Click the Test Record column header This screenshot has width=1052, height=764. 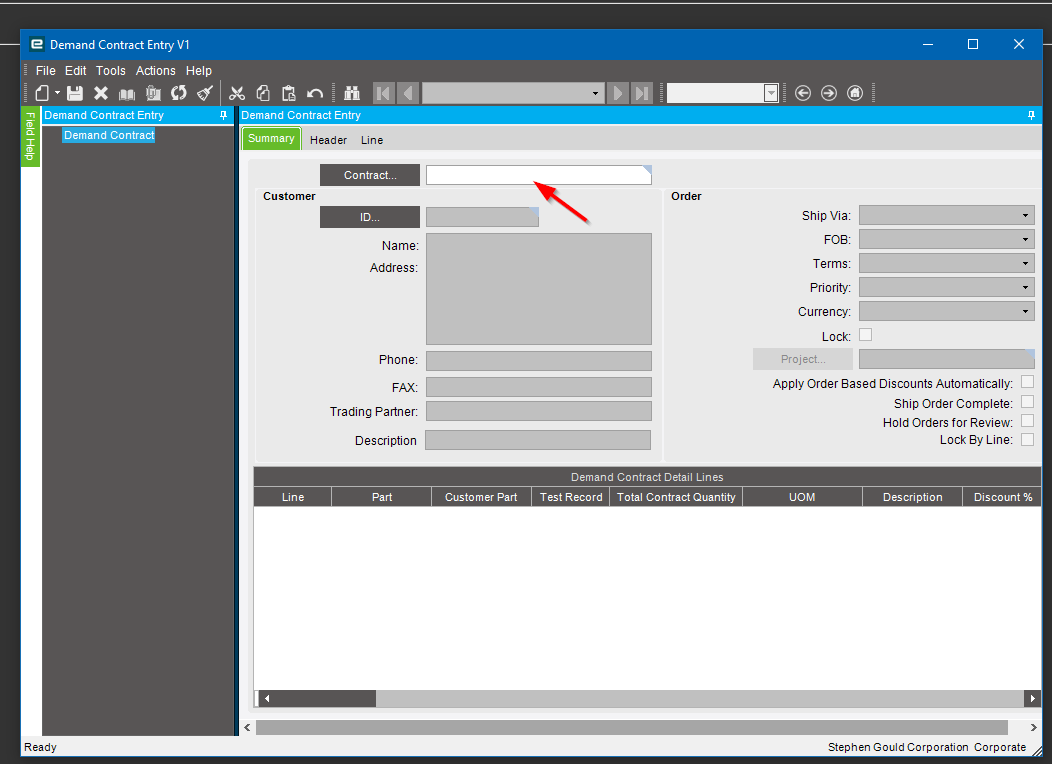point(571,497)
